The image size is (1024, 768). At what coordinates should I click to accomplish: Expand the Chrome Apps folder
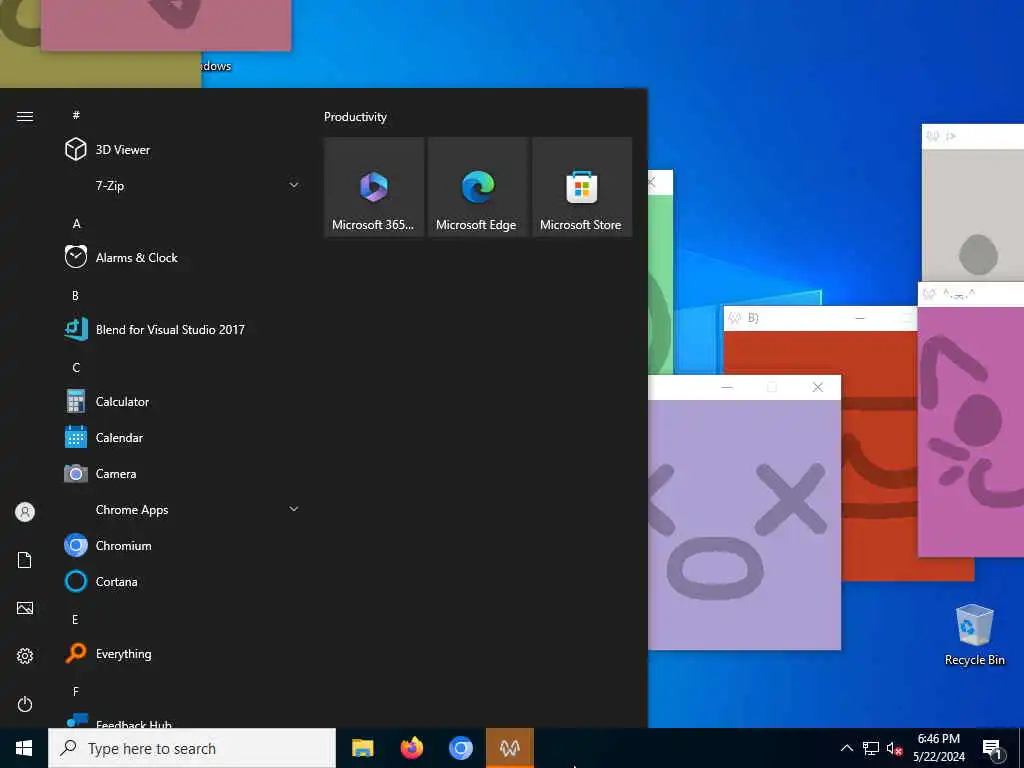point(183,509)
